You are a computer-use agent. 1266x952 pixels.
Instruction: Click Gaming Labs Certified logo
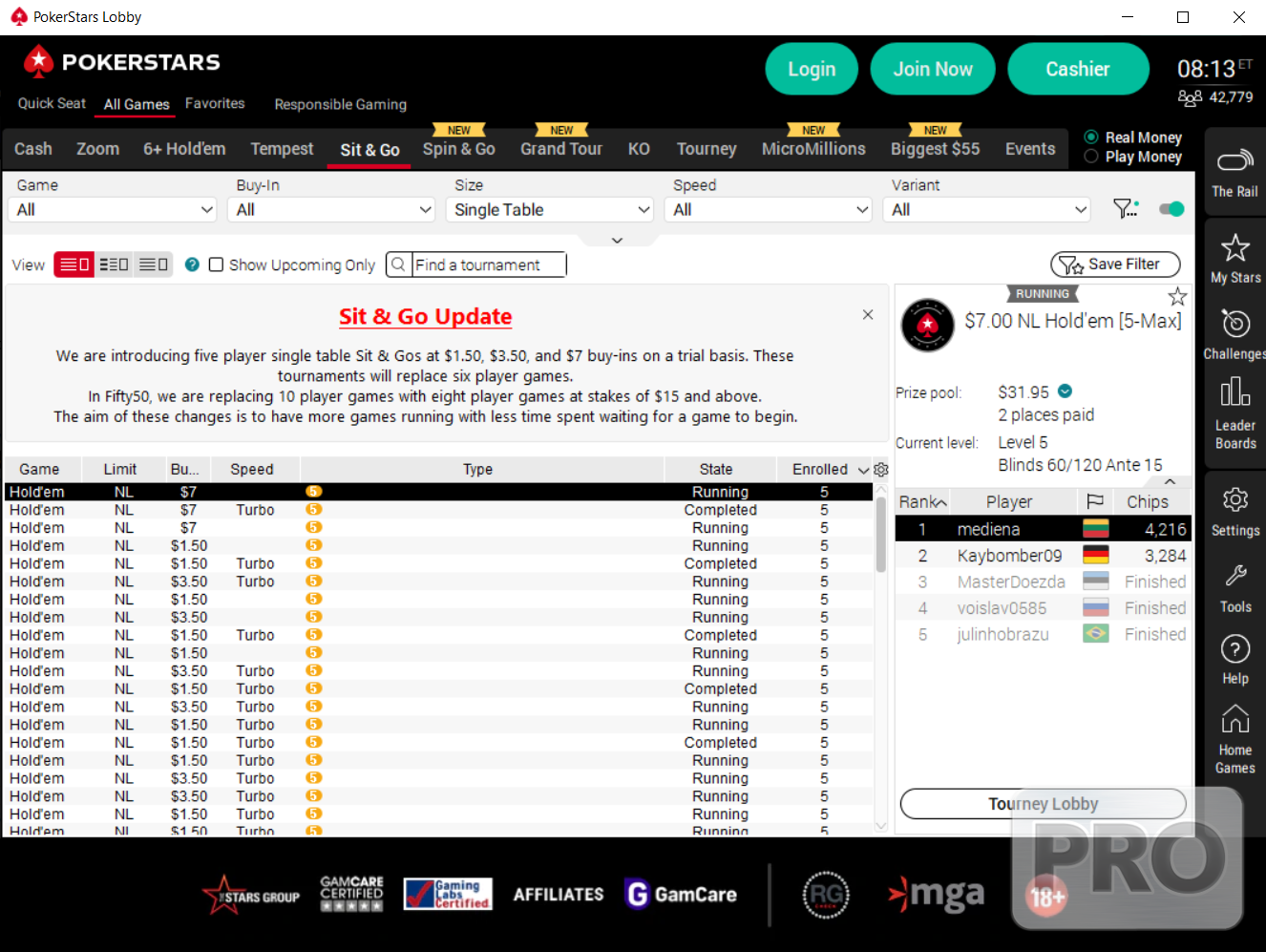tap(448, 894)
